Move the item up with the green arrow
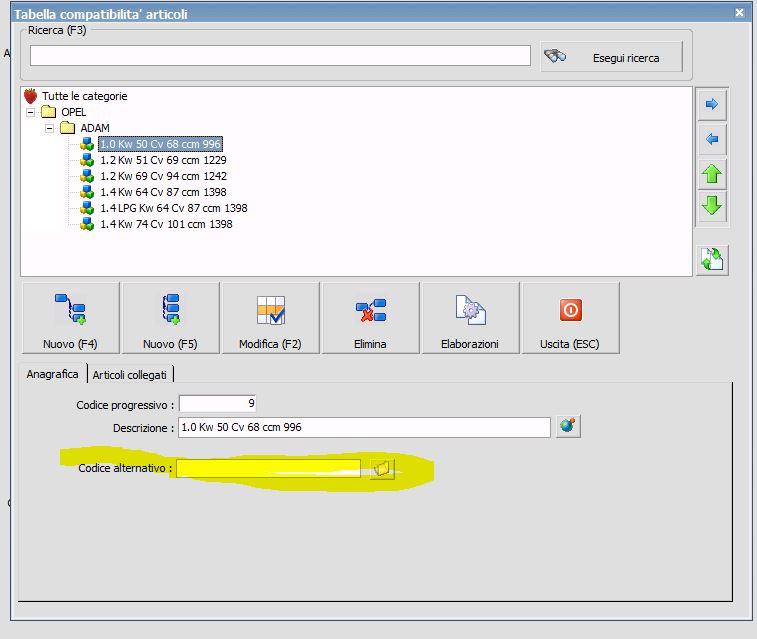This screenshot has width=757, height=639. pyautogui.click(x=712, y=174)
